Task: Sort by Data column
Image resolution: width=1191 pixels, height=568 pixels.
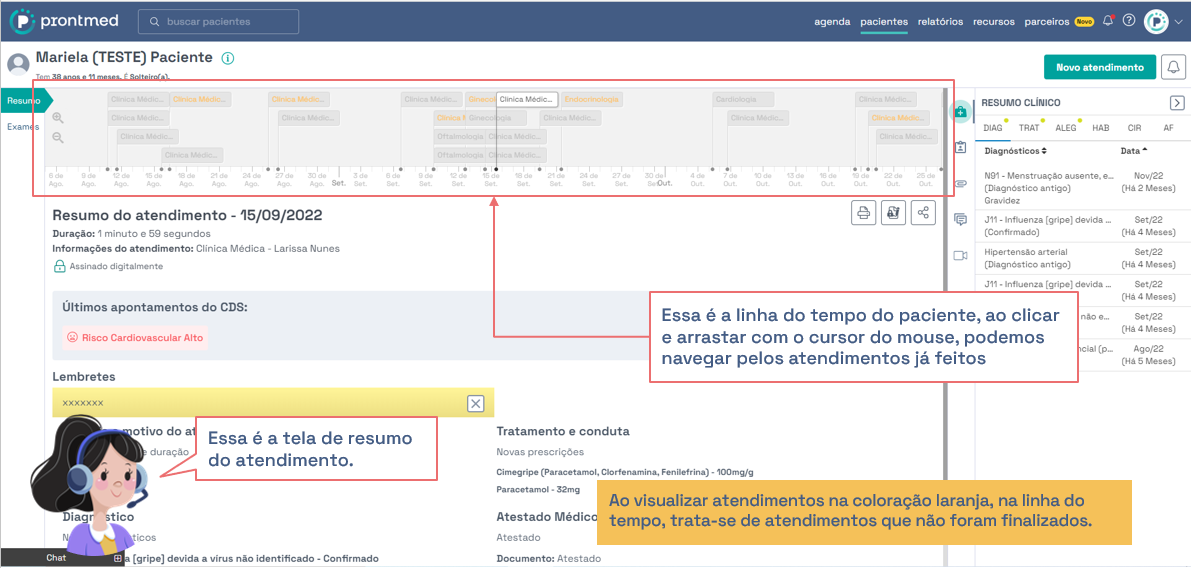Action: point(1135,151)
